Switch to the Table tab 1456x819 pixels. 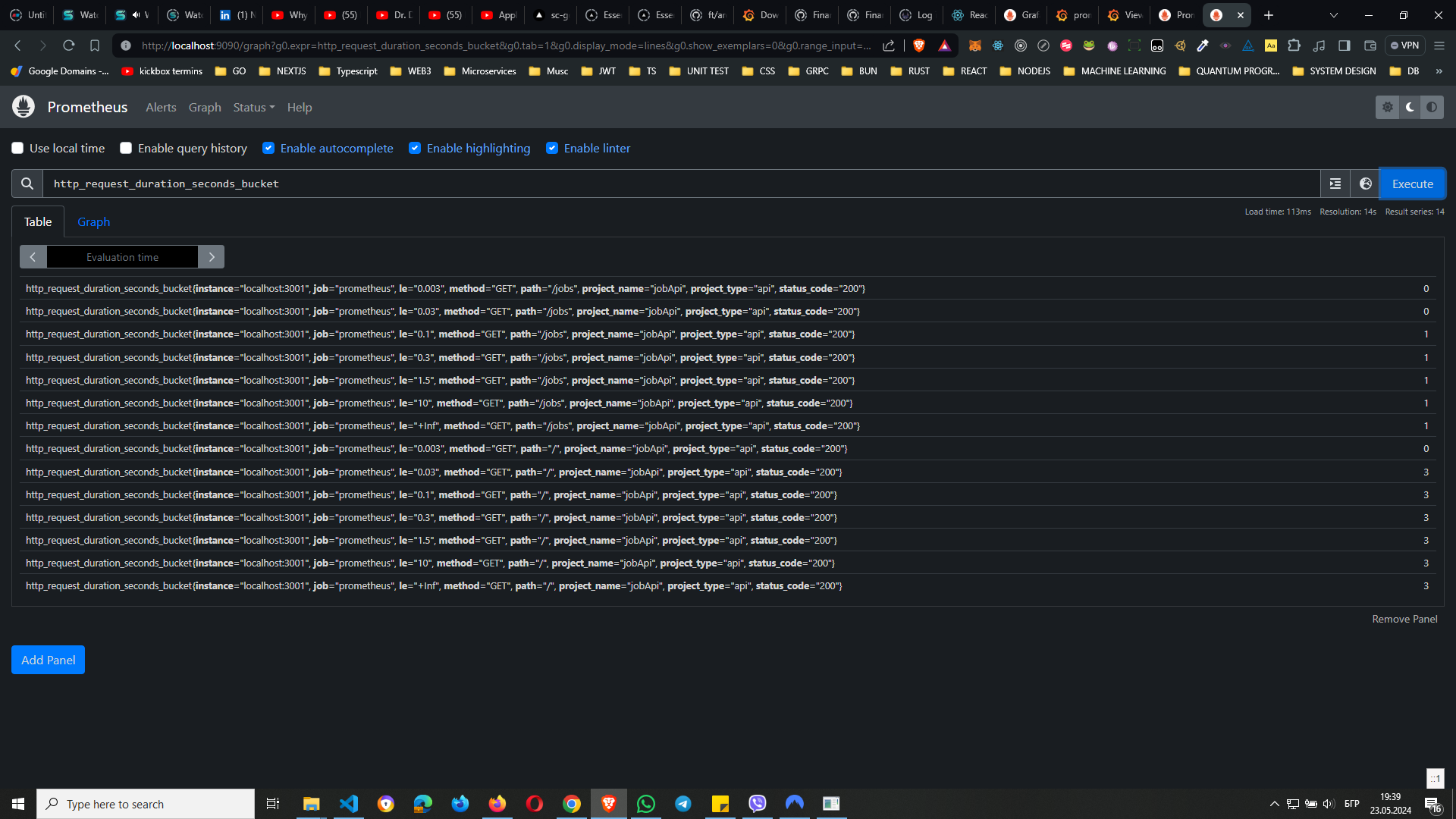click(37, 221)
